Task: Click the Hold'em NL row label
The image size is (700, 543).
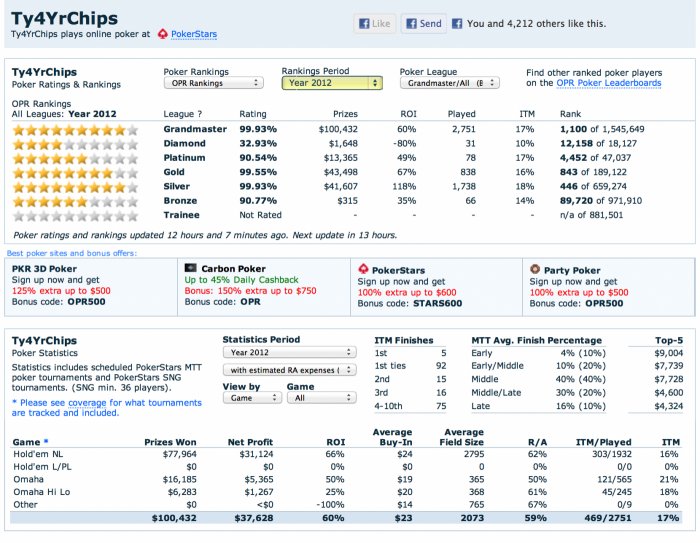Action: click(x=38, y=454)
